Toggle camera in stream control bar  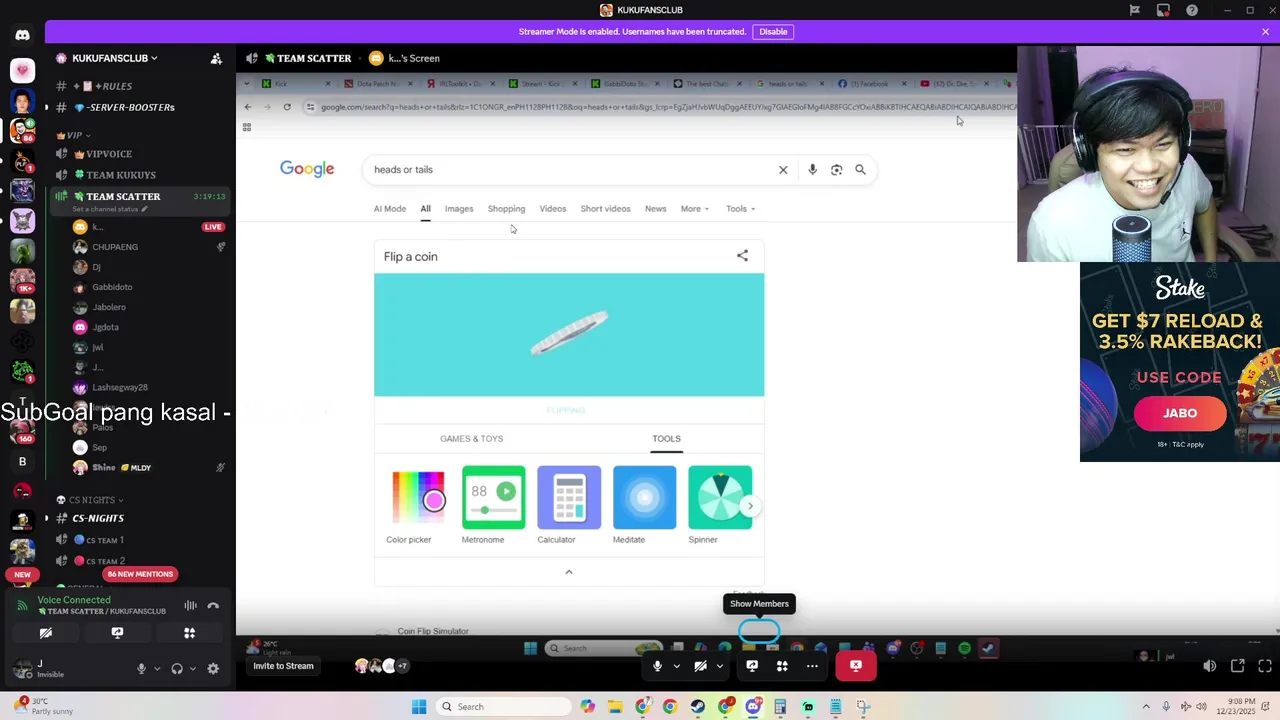[701, 666]
